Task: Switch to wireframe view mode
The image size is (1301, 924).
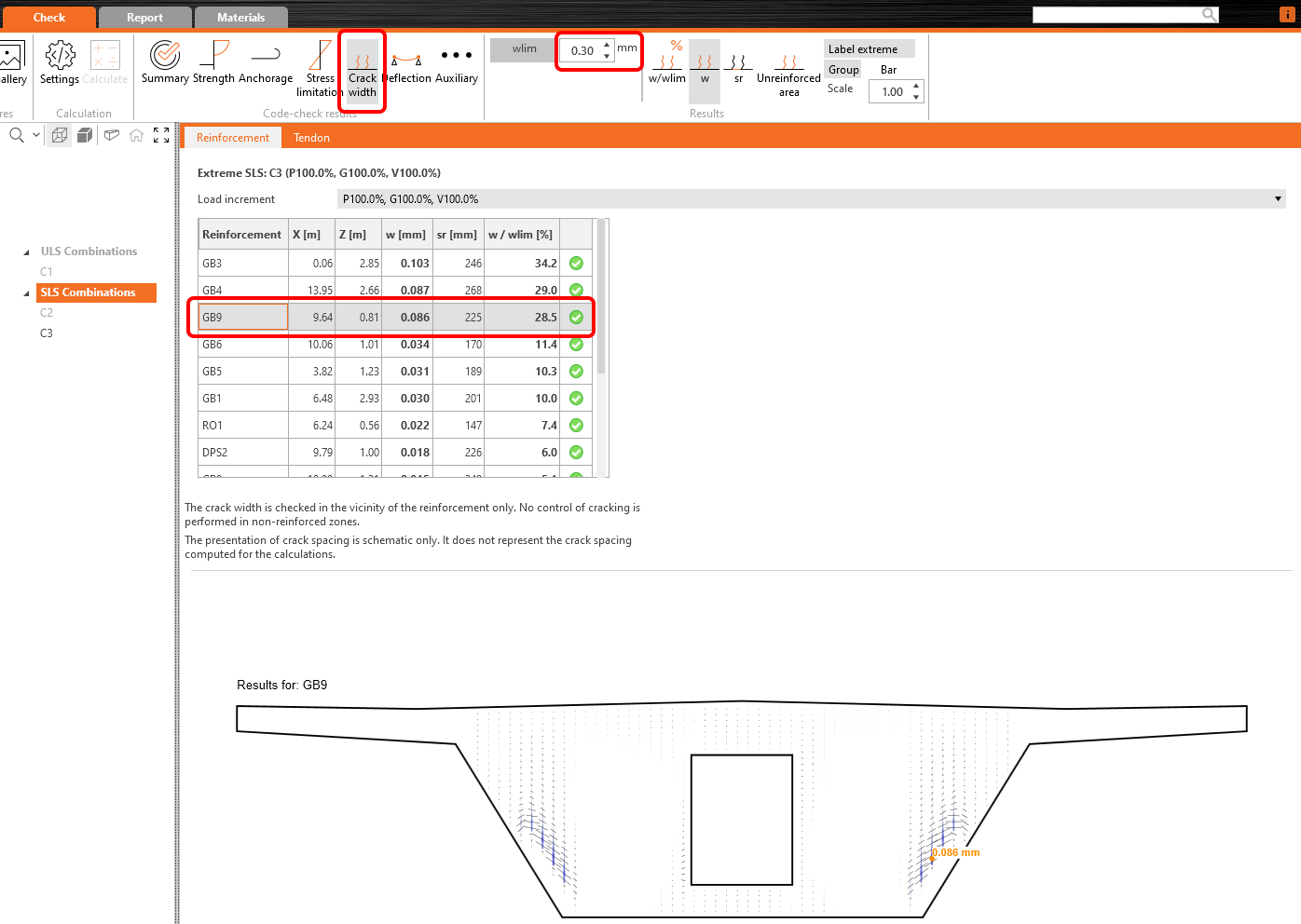Action: click(x=60, y=135)
